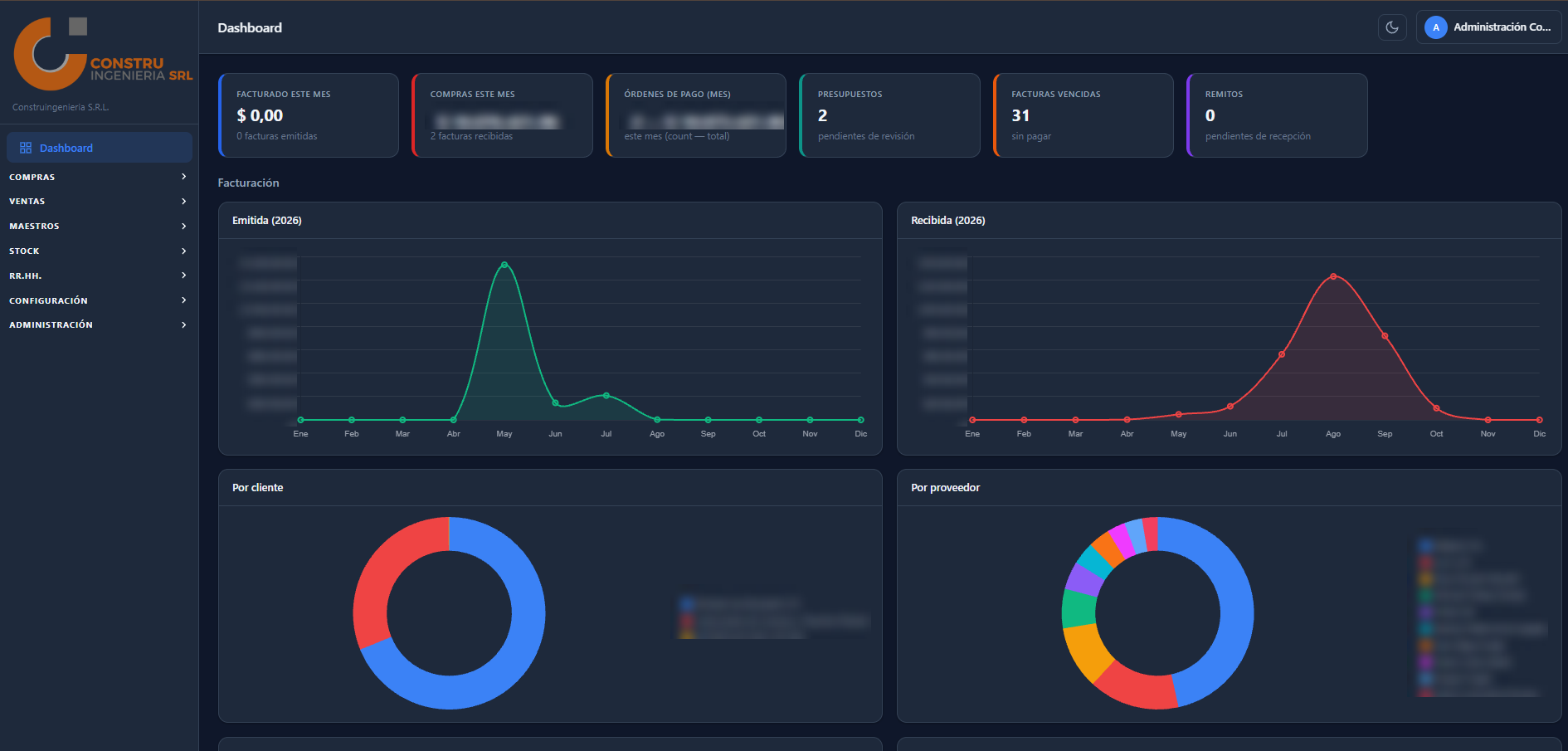Expand the MAESTROS section chevron
This screenshot has height=751, width=1568.
tap(183, 226)
